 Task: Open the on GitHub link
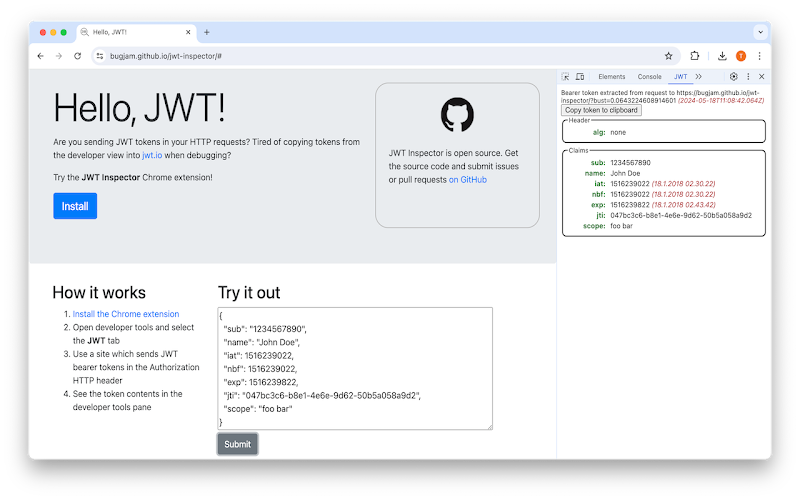coord(468,180)
